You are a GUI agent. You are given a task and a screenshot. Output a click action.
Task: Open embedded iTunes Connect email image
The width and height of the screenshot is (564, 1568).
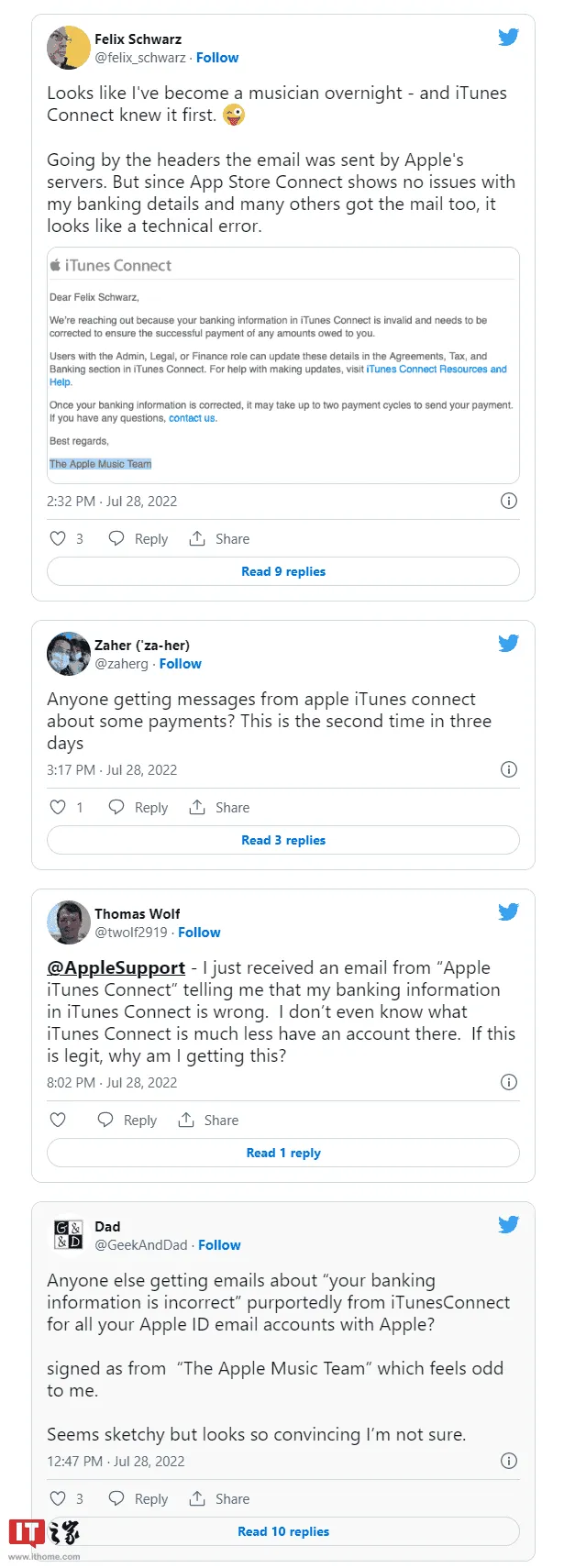point(282,365)
